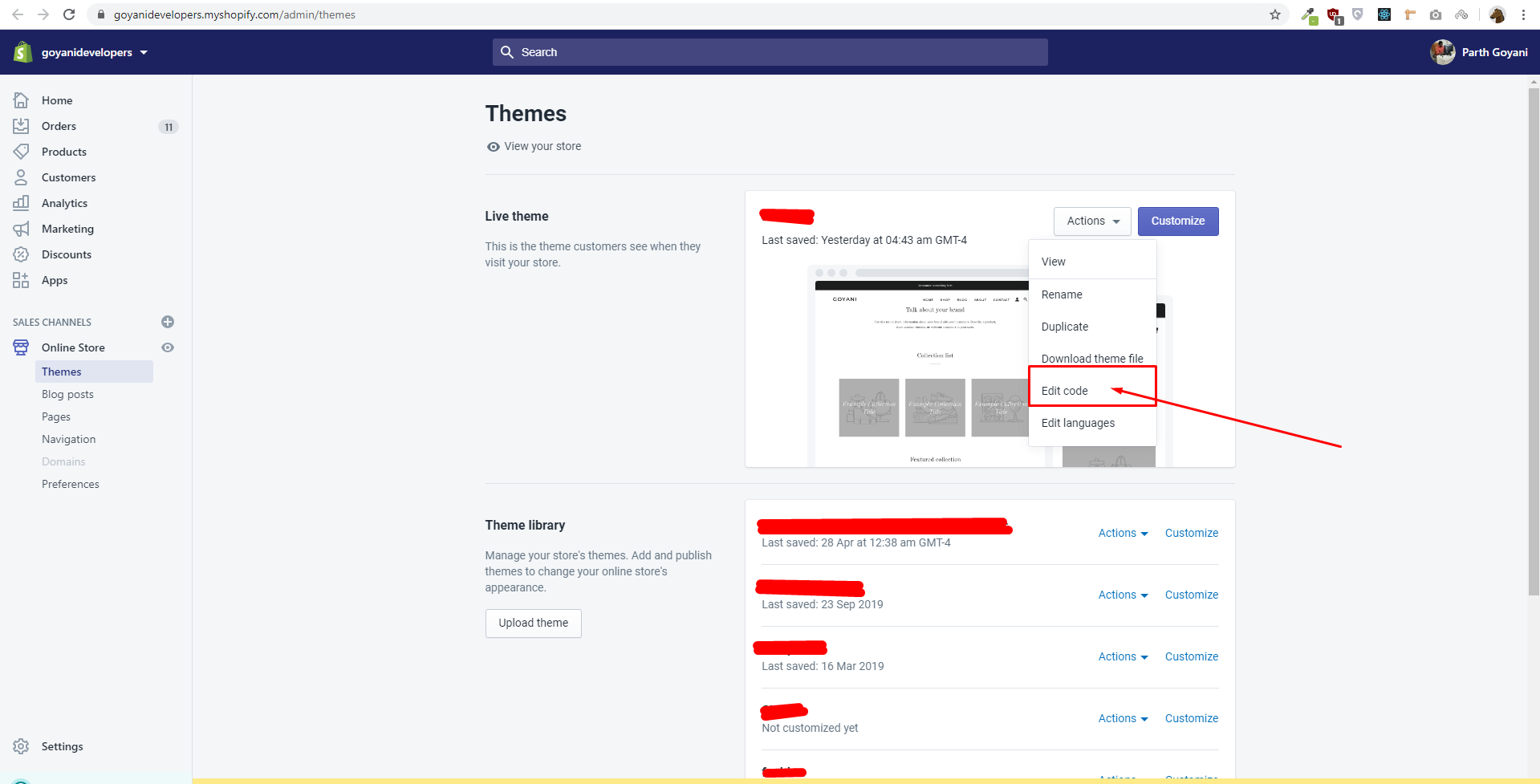Click the View your store eye link

click(534, 146)
